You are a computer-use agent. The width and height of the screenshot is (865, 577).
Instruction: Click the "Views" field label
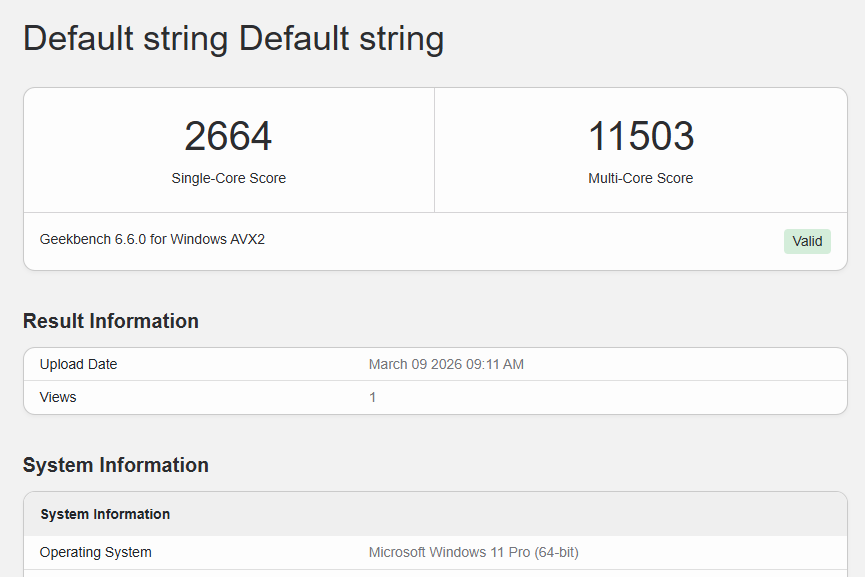[x=58, y=397]
